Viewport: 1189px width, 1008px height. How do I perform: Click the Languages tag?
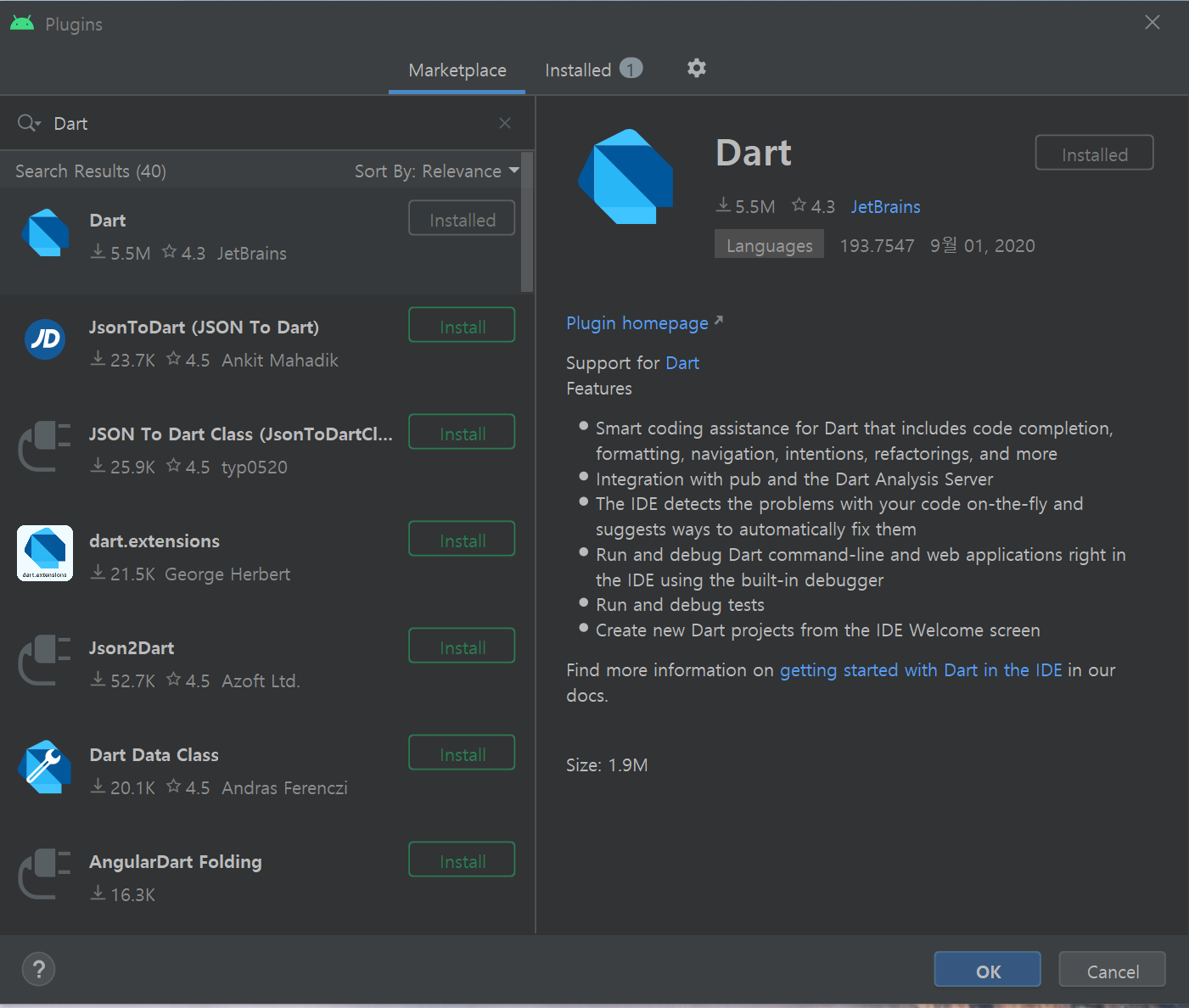(769, 244)
